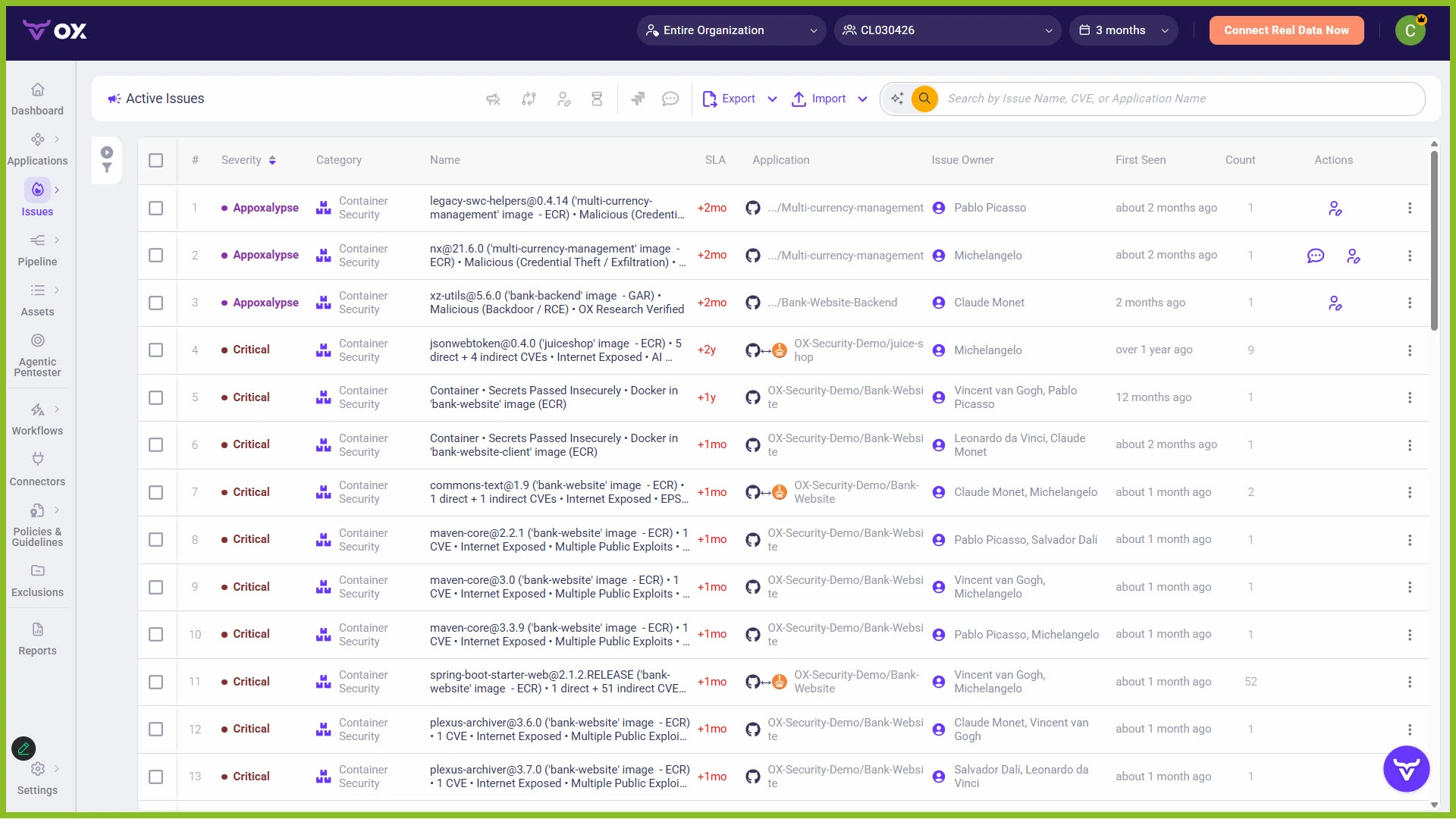Click the filter funnel icon

pos(107,168)
